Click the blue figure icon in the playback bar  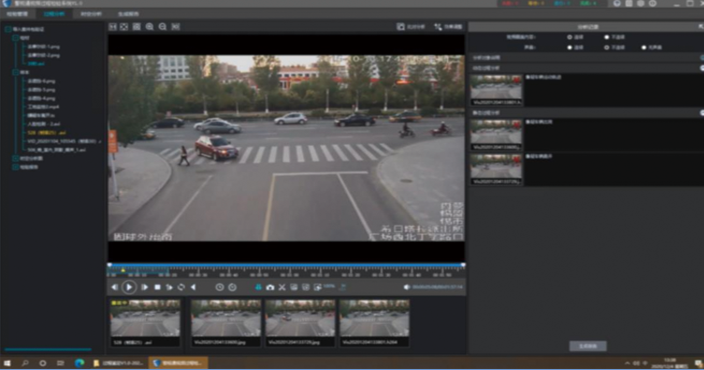259,287
